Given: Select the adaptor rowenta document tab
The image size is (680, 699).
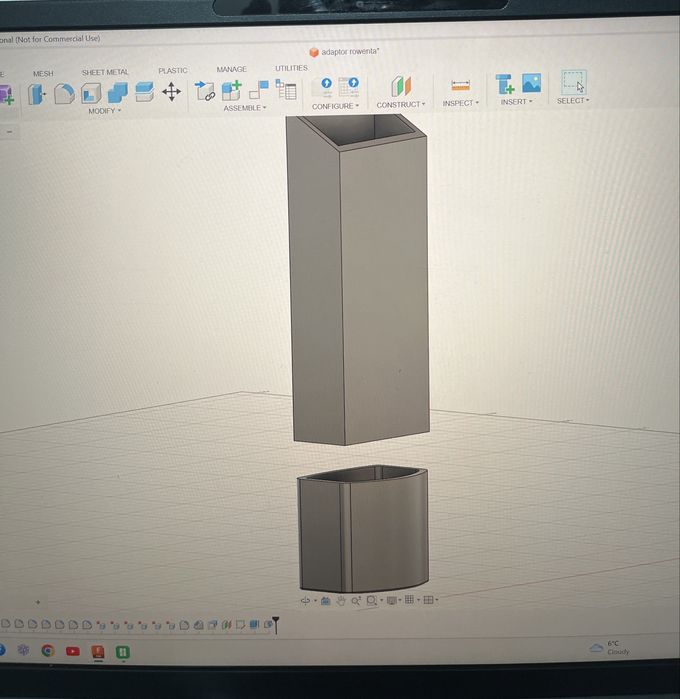Looking at the screenshot, I should [x=344, y=52].
